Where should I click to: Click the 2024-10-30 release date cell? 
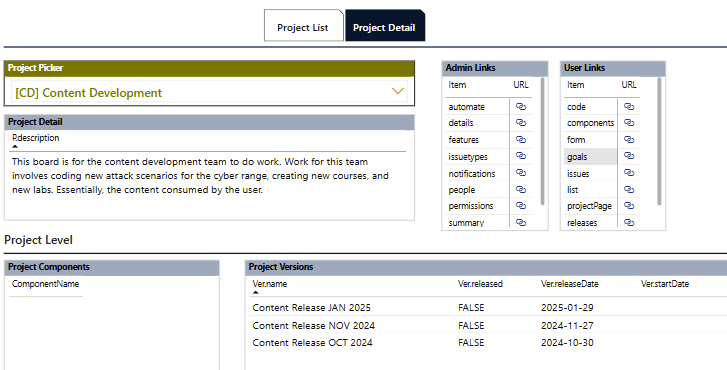click(567, 343)
